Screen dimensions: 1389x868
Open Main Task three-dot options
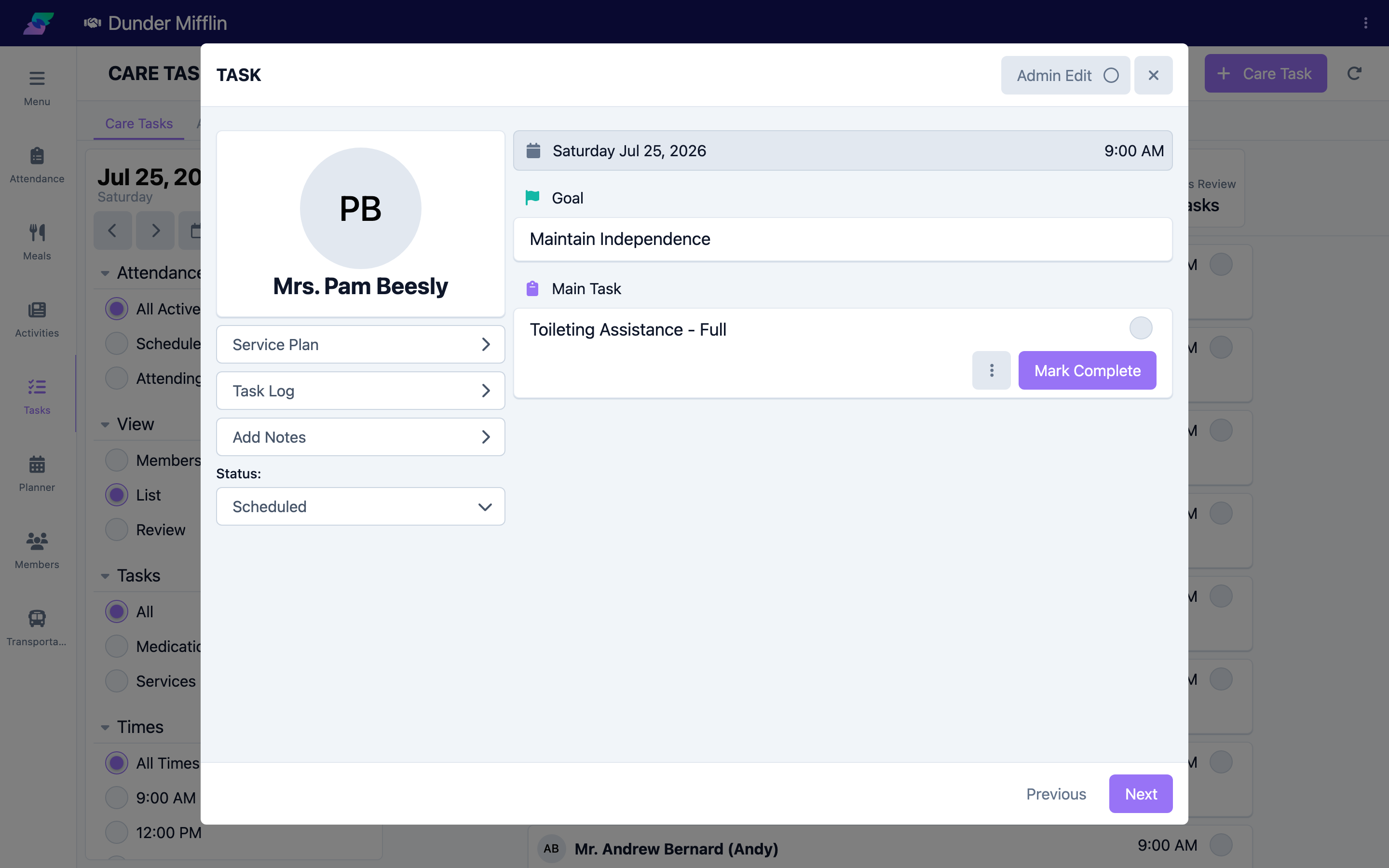coord(991,370)
